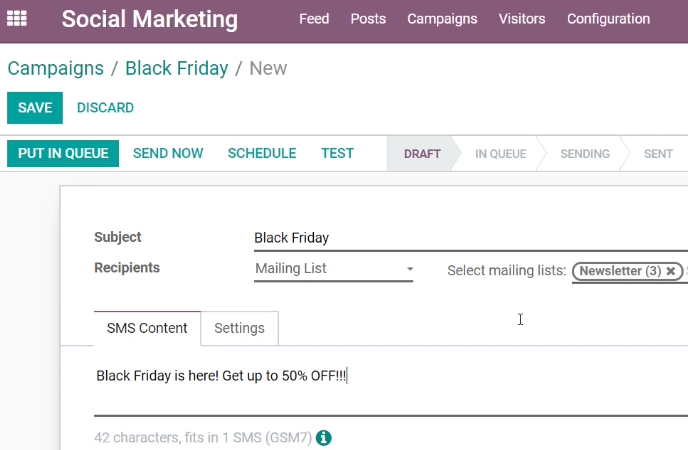Click the SAVE button
The height and width of the screenshot is (450, 688).
click(35, 108)
